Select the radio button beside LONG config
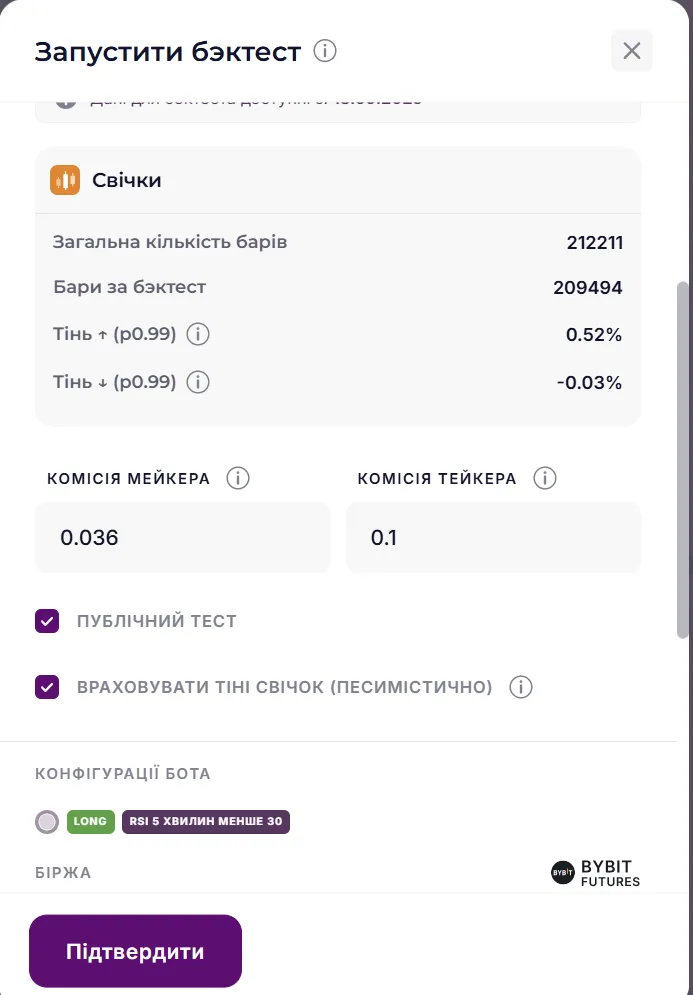 pyautogui.click(x=46, y=821)
